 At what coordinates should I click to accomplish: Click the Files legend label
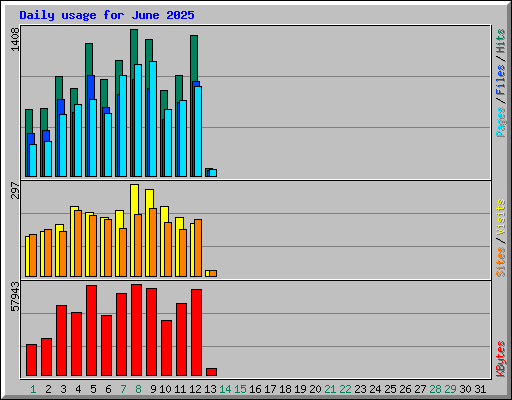(x=501, y=80)
